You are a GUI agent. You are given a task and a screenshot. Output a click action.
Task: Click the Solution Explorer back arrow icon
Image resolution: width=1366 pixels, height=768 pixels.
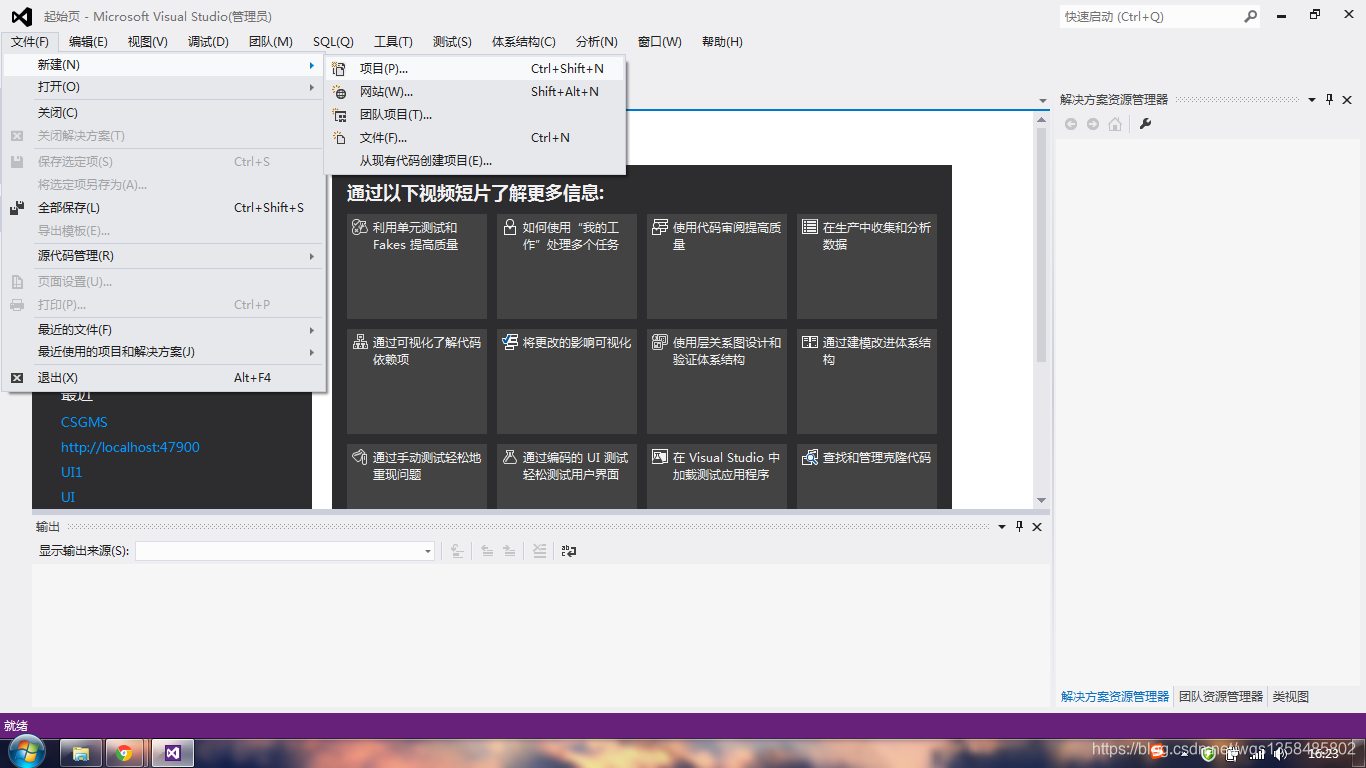(1071, 124)
